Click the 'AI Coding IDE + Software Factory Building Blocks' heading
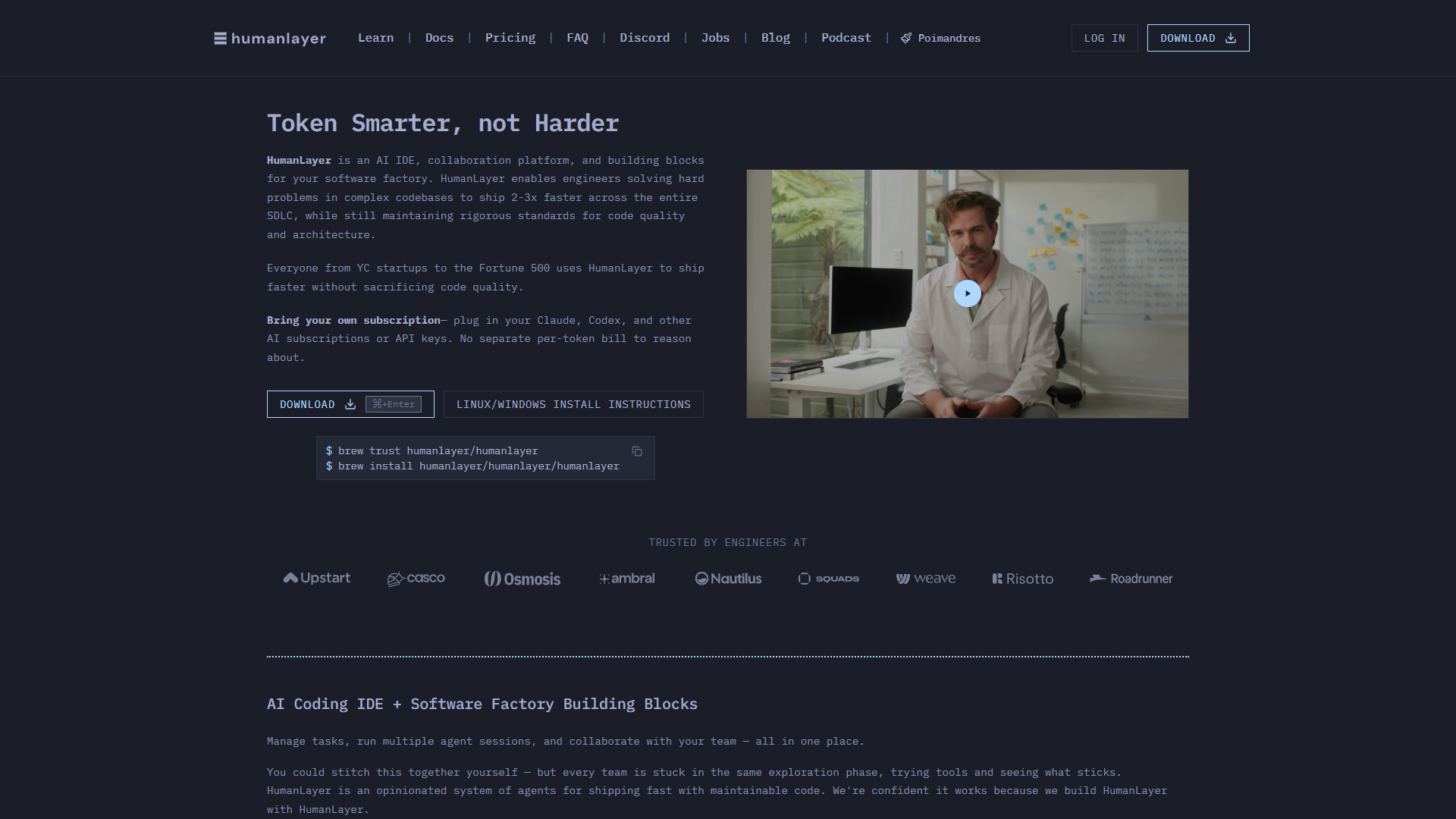The height and width of the screenshot is (819, 1456). coord(482,704)
